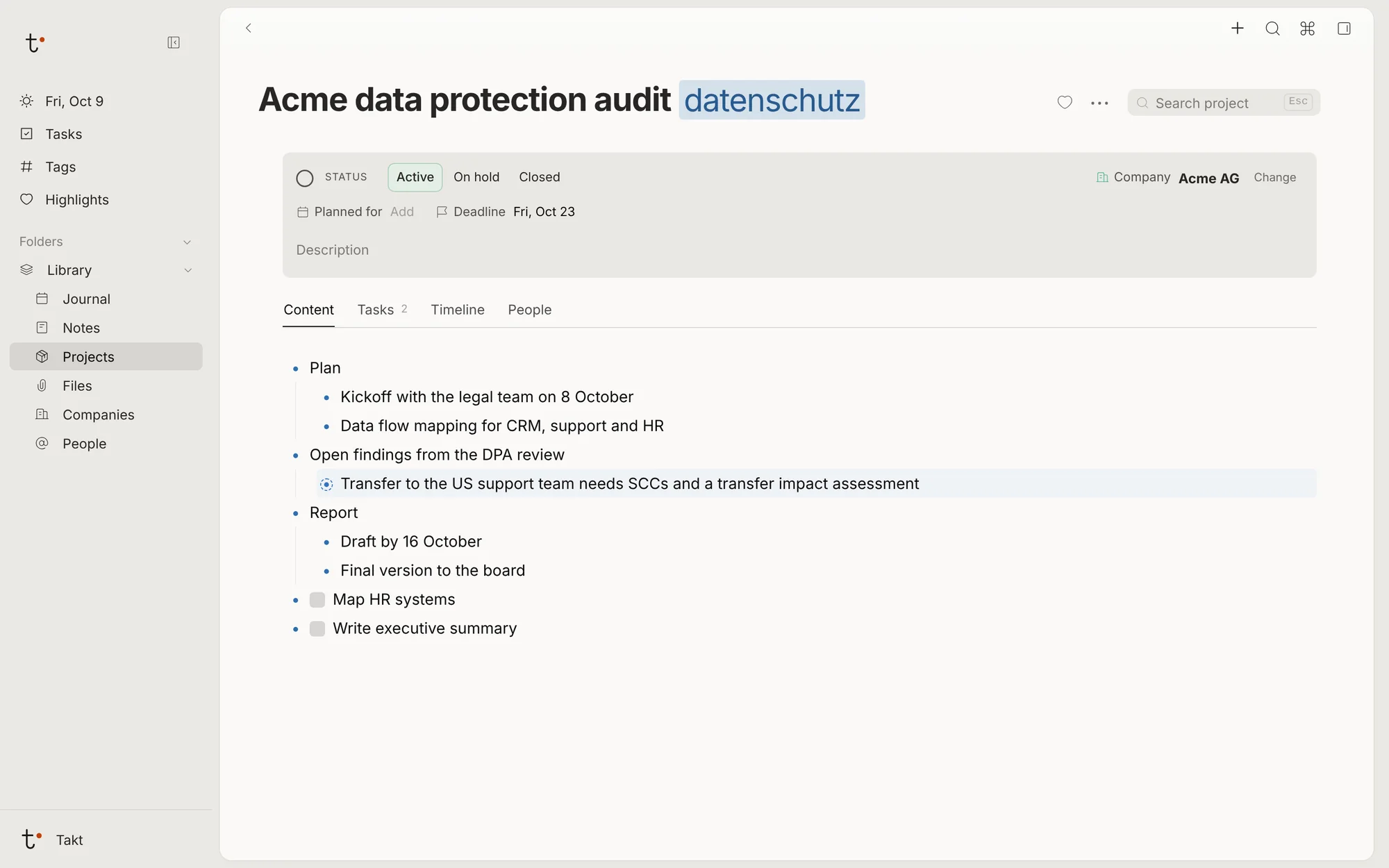Set status to Closed
The height and width of the screenshot is (868, 1389).
click(x=540, y=177)
